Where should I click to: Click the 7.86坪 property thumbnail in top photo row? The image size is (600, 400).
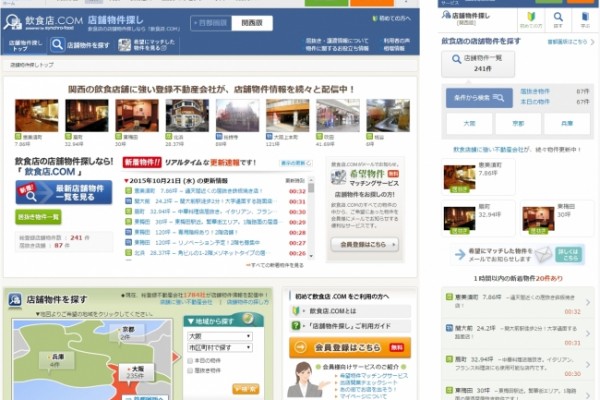tap(37, 116)
